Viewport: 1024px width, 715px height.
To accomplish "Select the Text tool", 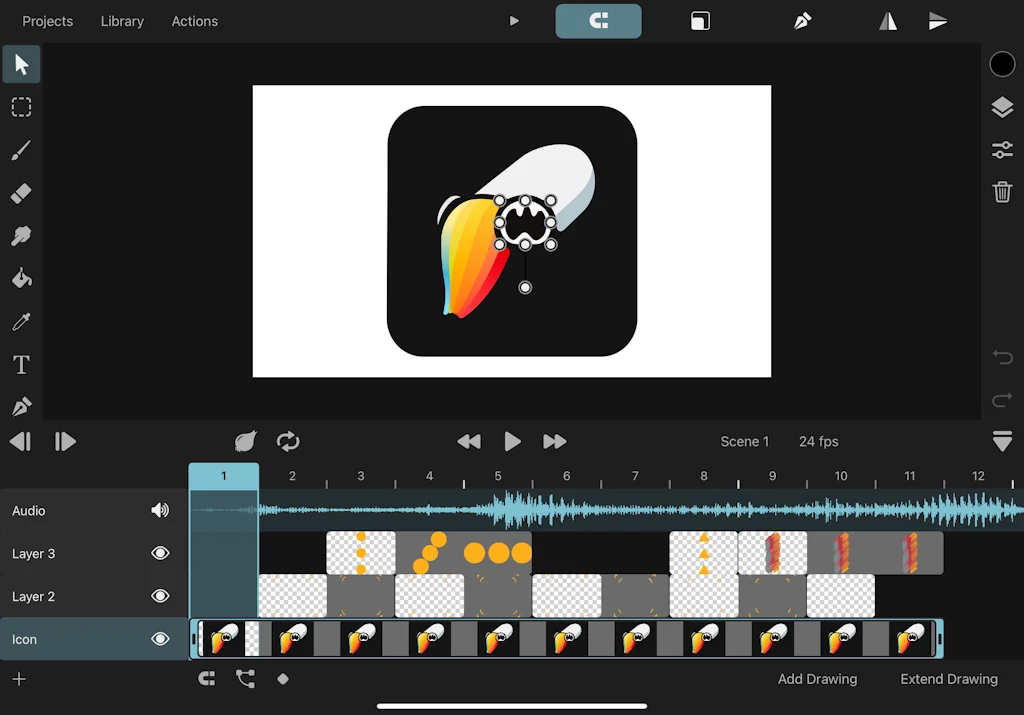I will tap(21, 364).
